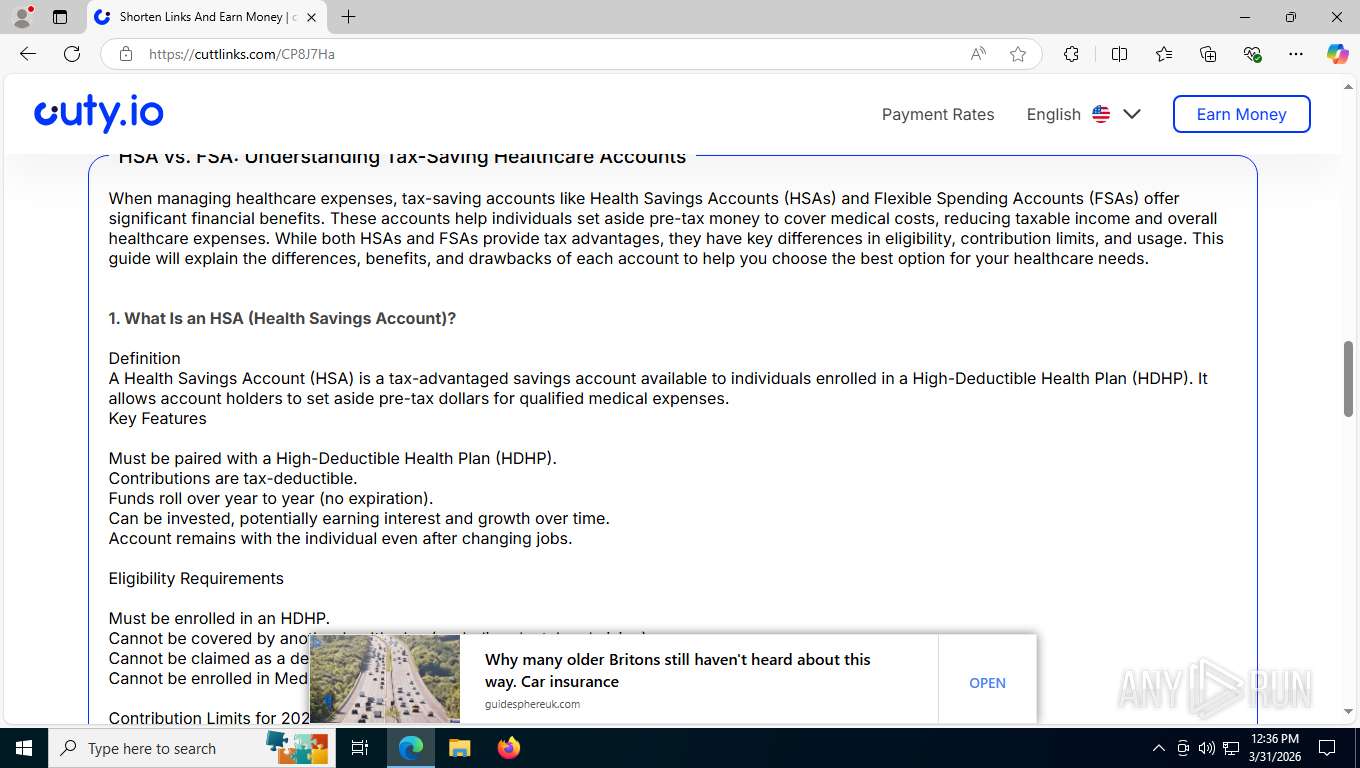The image size is (1360, 768).
Task: Click "Contributions are tax-deductible." line
Action: [x=233, y=478]
